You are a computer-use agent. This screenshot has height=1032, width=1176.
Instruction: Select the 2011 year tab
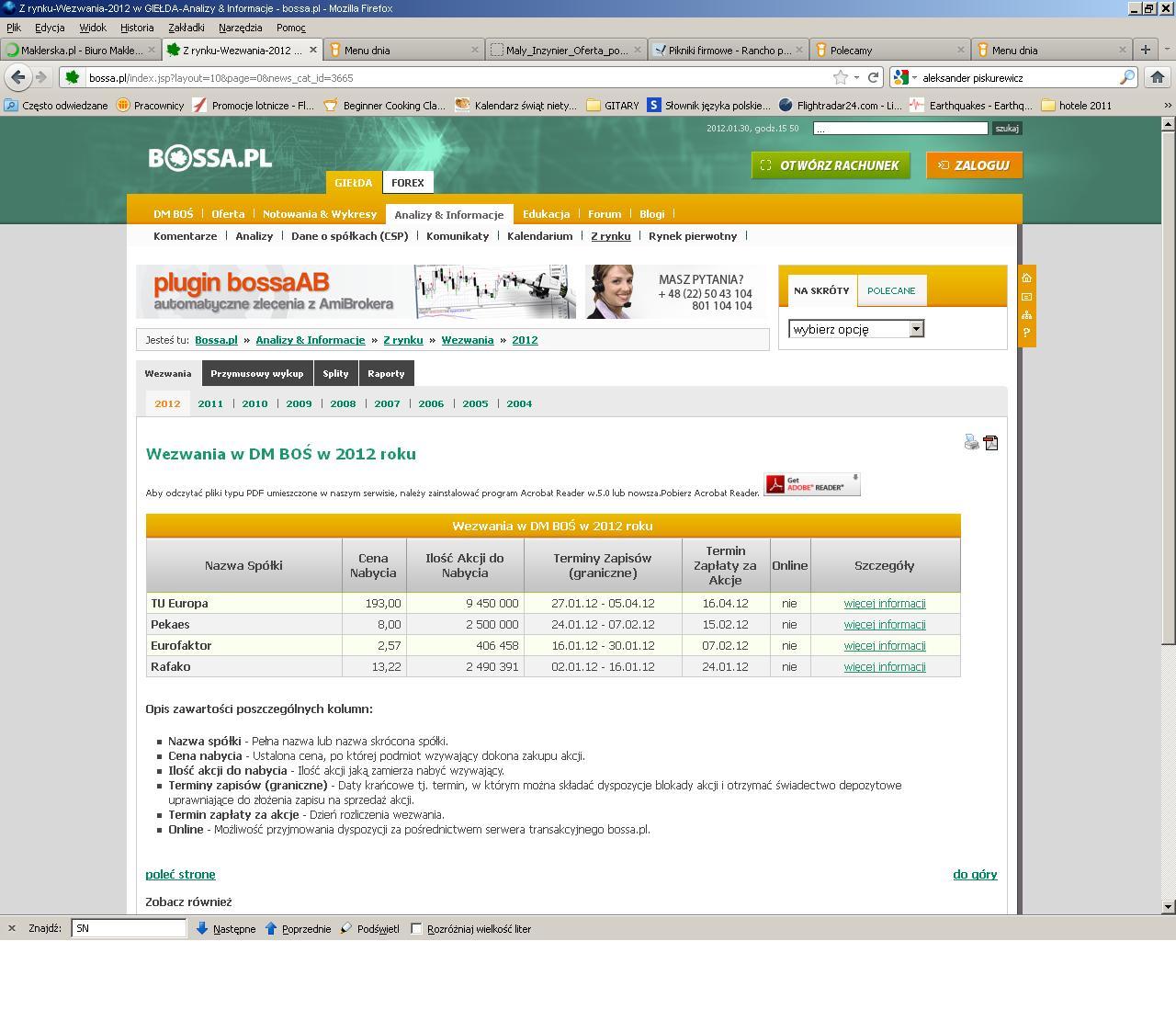coord(210,403)
